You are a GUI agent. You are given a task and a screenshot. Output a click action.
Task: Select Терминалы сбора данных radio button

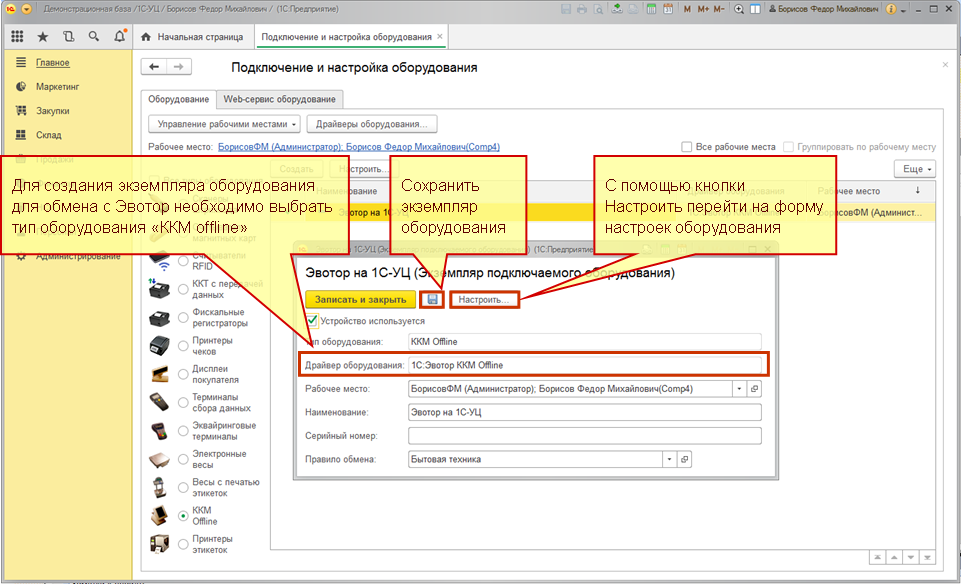pyautogui.click(x=183, y=402)
